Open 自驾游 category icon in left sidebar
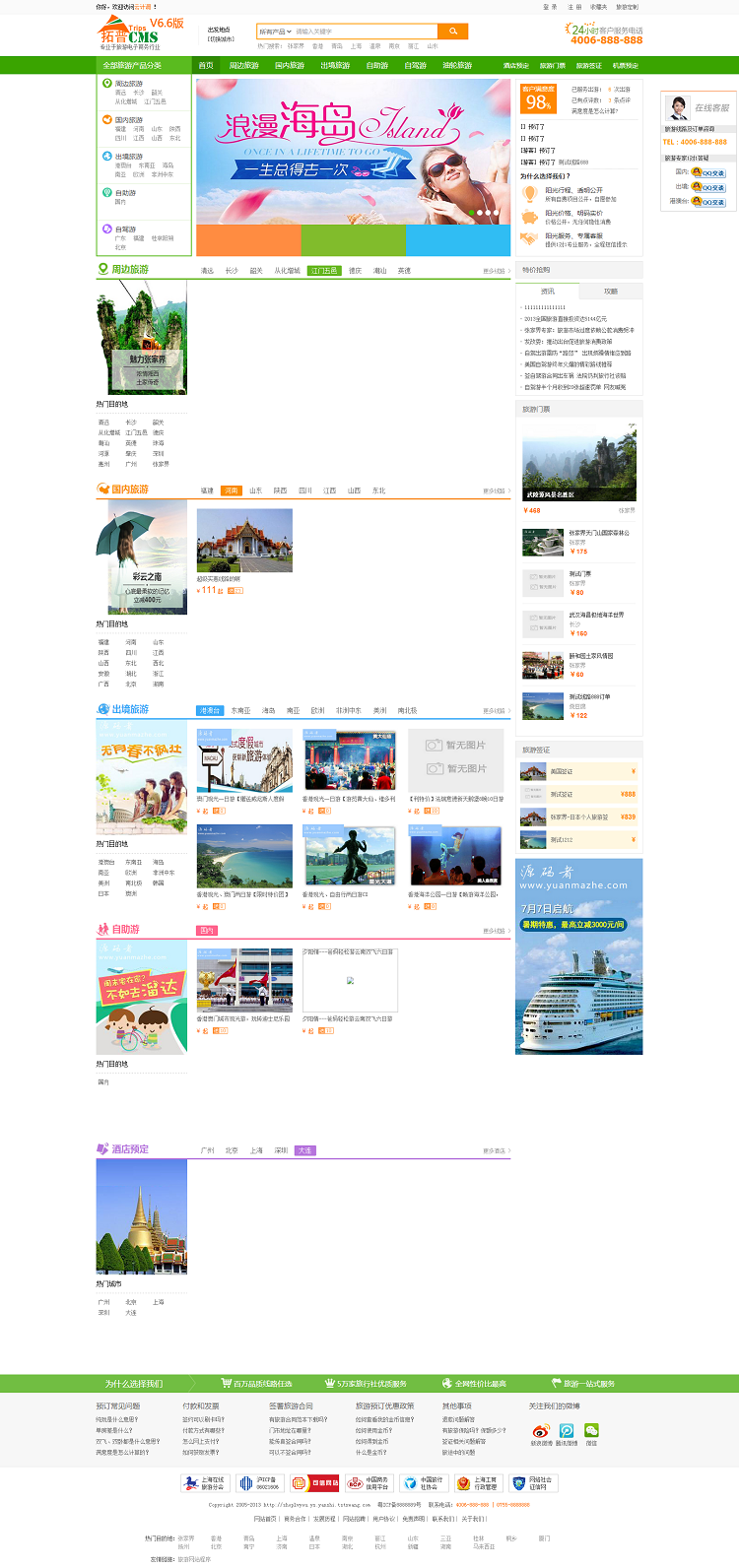Image resolution: width=739 pixels, height=1568 pixels. pyautogui.click(x=106, y=229)
